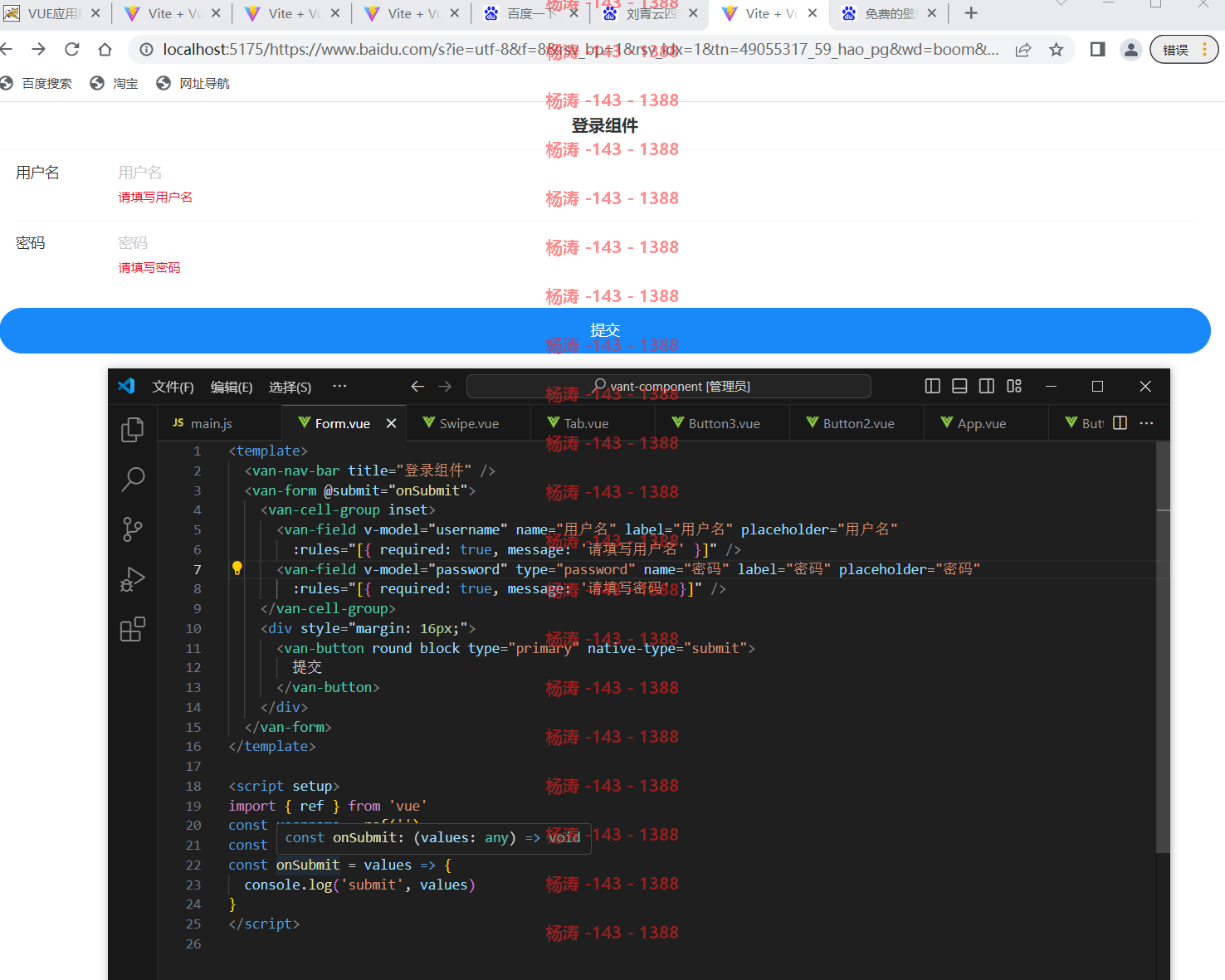Expand hidden menus with ellipsis in VS Code menu bar
The width and height of the screenshot is (1225, 980).
click(x=339, y=387)
